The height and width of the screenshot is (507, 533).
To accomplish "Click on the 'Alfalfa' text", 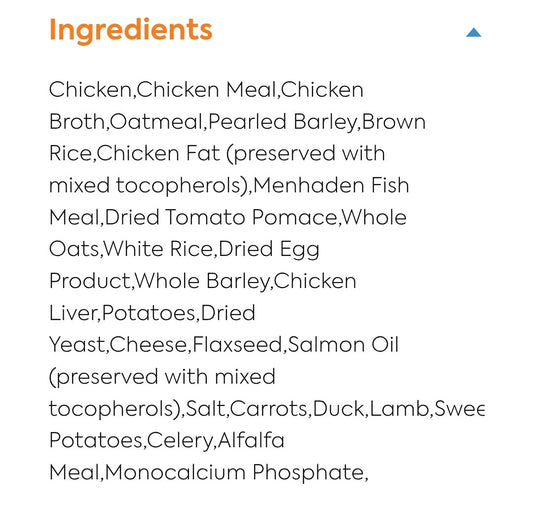I will coord(251,440).
